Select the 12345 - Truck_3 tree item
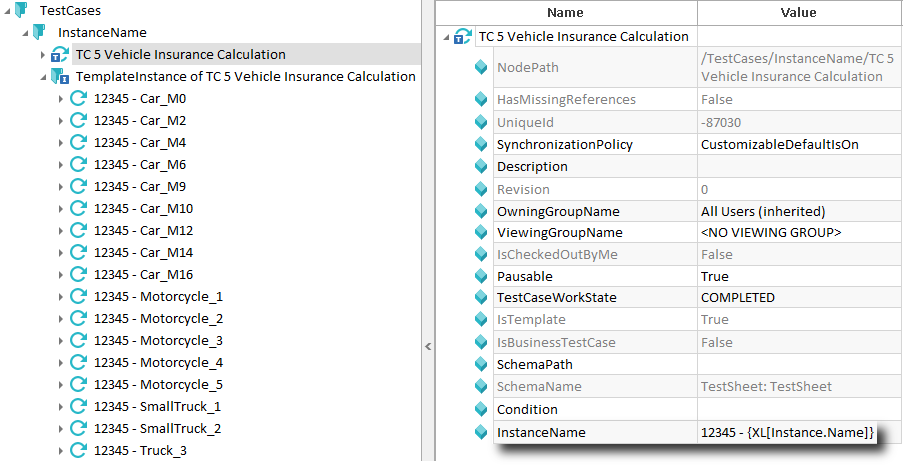Viewport: 903px width, 467px height. pos(140,451)
